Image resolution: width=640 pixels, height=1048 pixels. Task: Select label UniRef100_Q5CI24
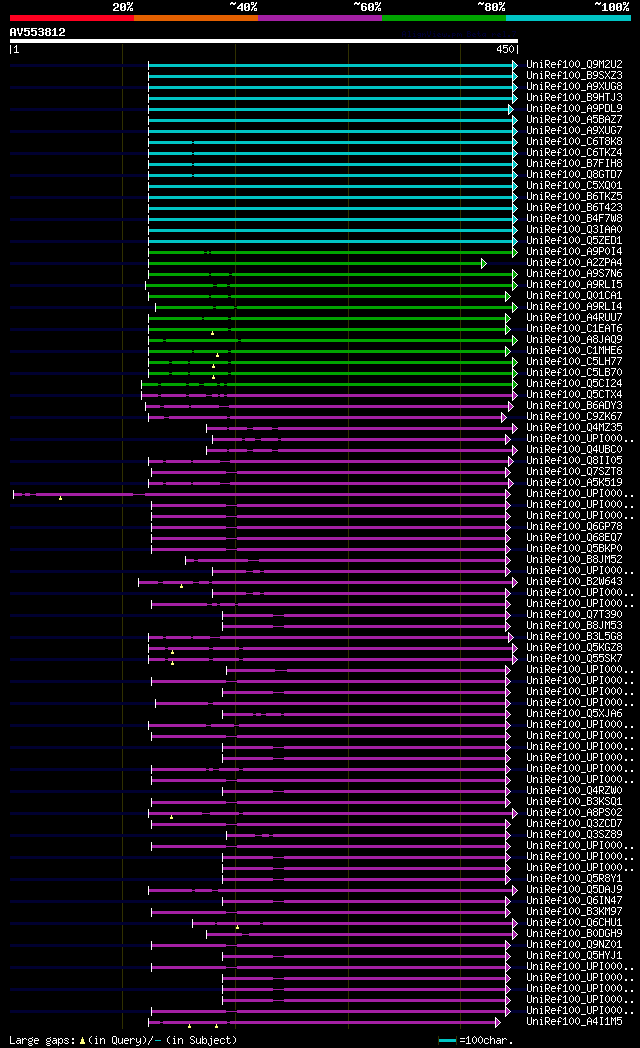click(x=574, y=384)
